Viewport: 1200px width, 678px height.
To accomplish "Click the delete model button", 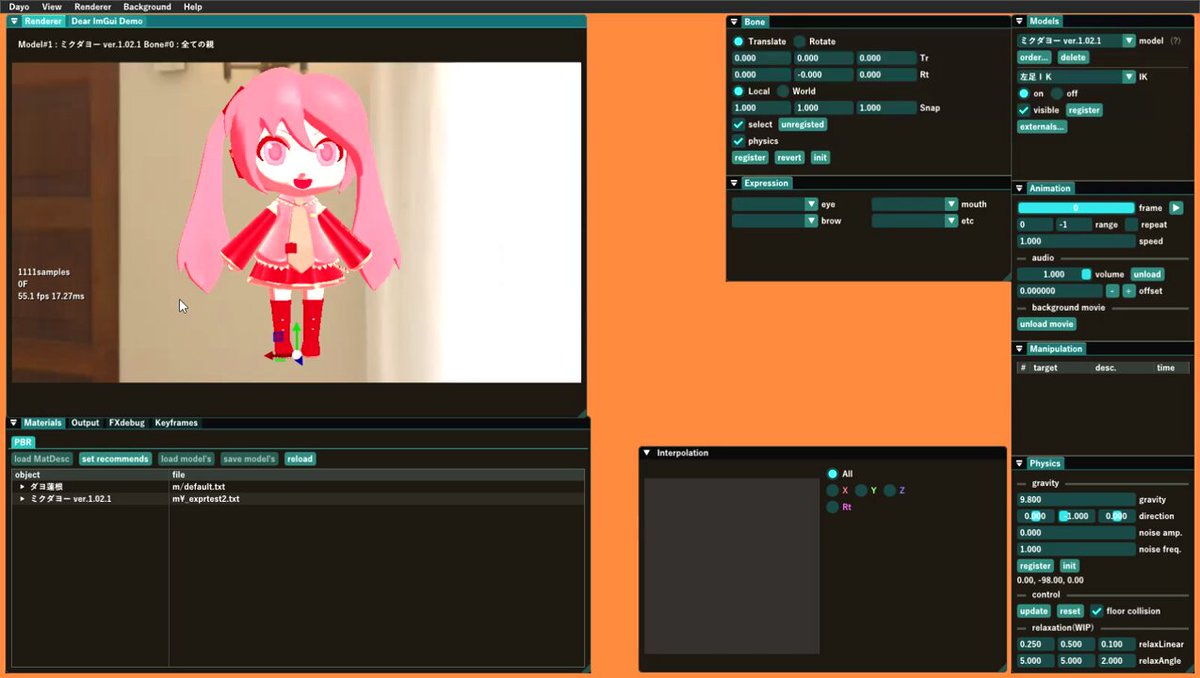I will [1073, 58].
